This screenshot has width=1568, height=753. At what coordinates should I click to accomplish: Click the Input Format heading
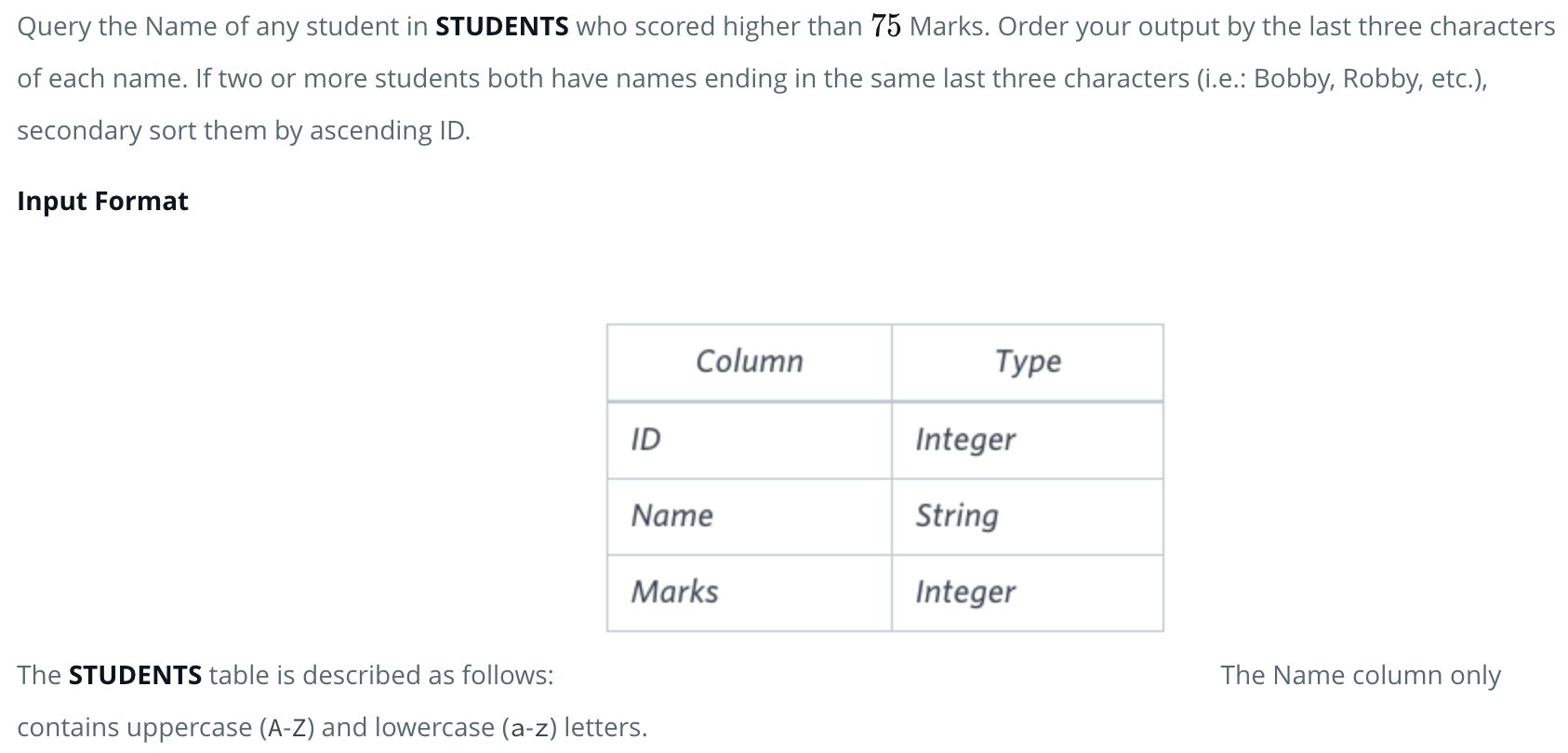click(x=103, y=201)
